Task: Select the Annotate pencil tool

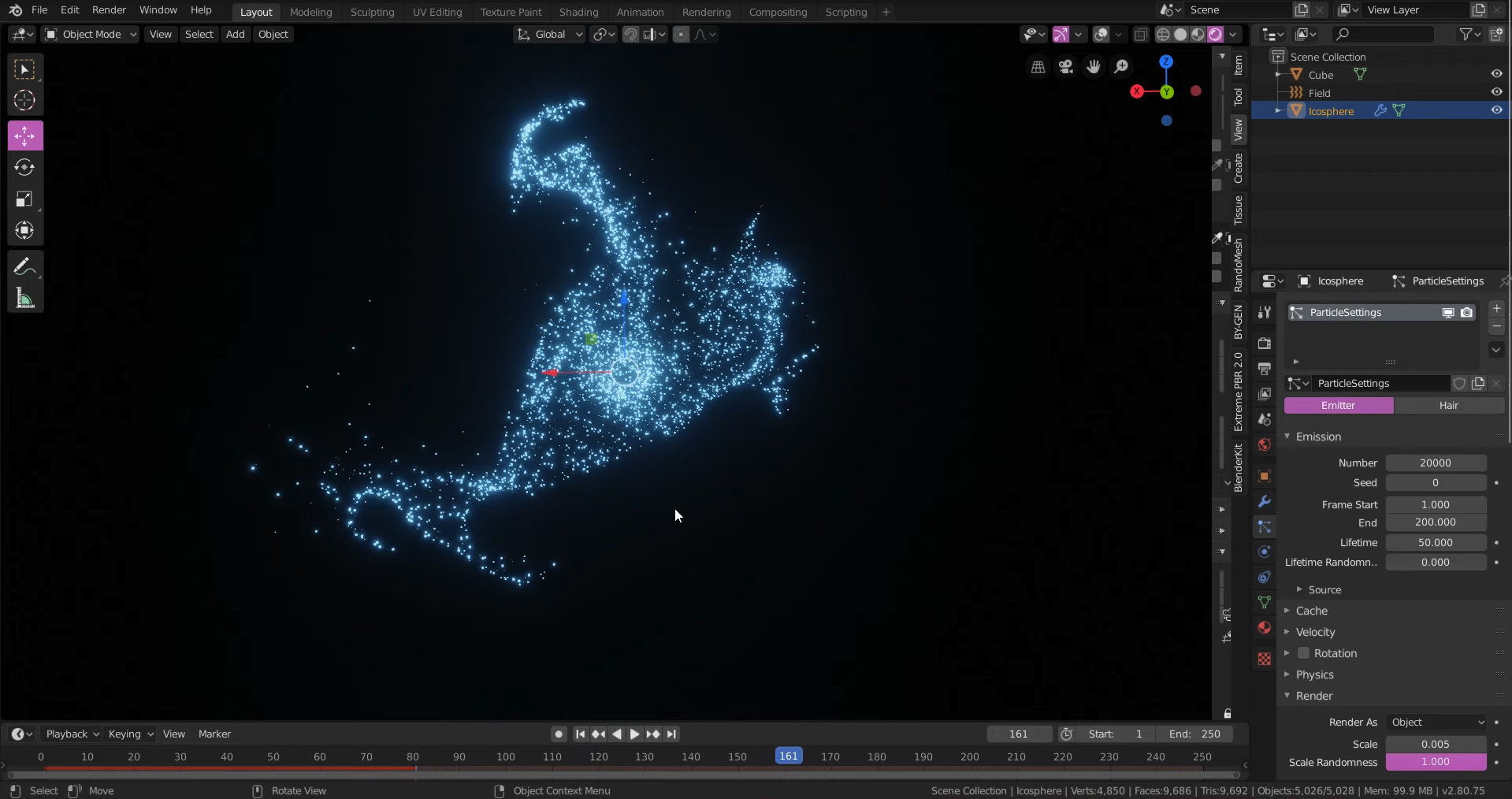Action: click(x=24, y=266)
